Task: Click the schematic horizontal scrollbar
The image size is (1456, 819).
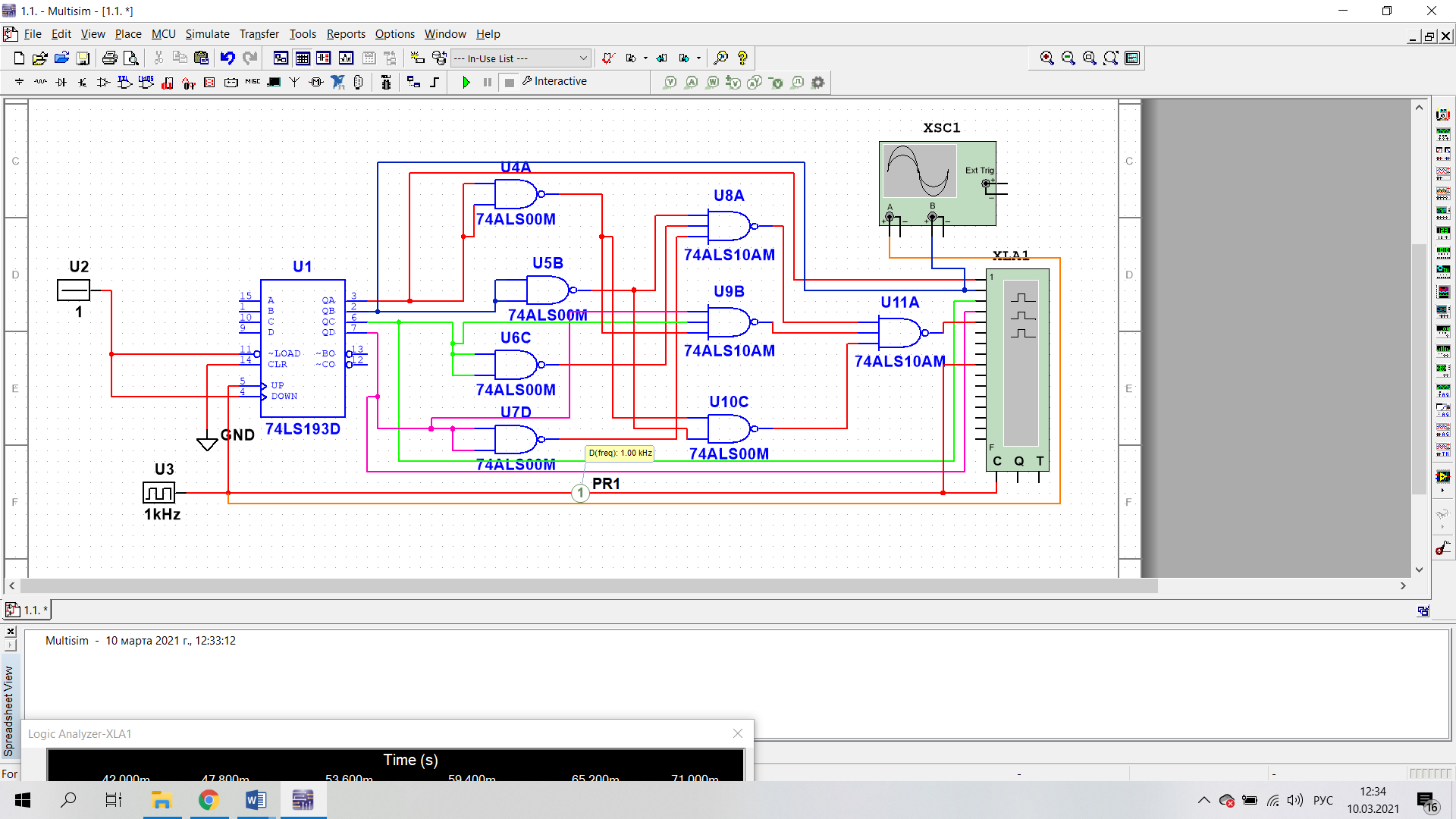Action: tap(589, 586)
